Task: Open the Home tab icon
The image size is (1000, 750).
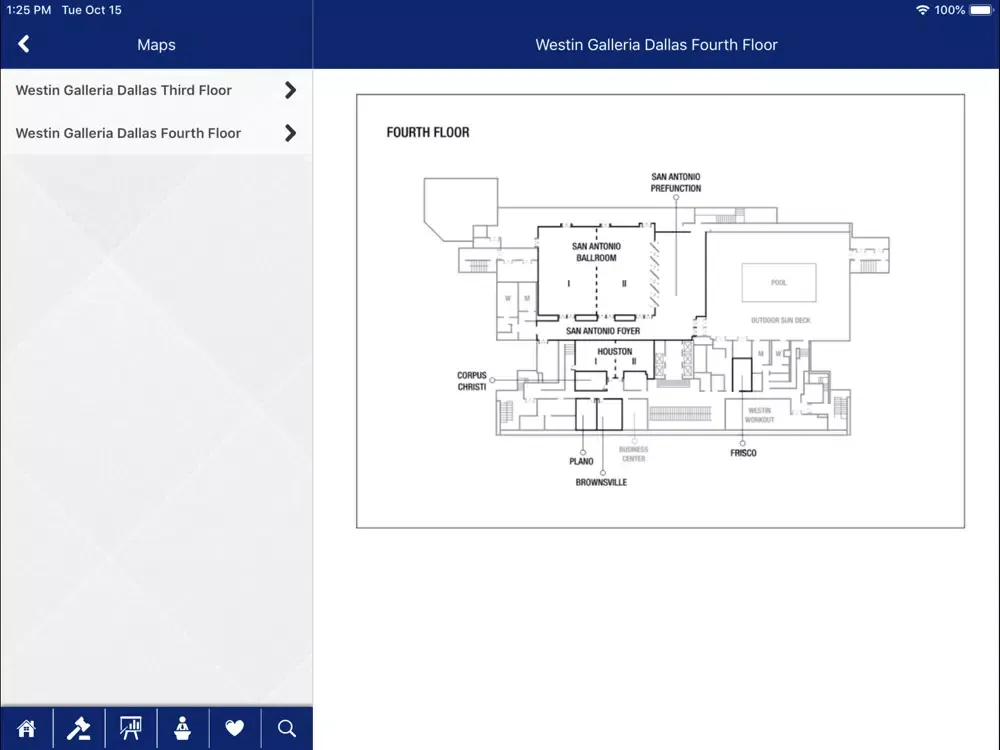Action: click(x=26, y=728)
